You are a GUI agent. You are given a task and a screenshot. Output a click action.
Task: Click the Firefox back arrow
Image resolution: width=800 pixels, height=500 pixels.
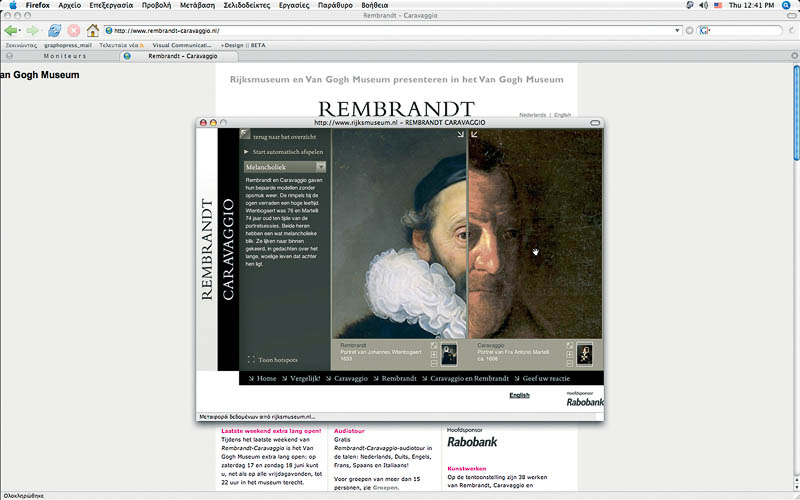[10, 31]
